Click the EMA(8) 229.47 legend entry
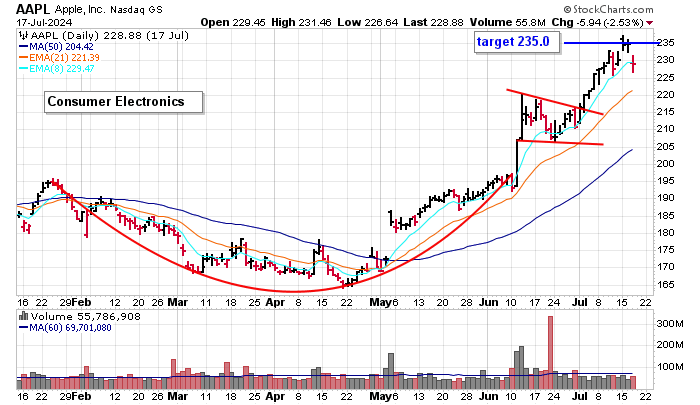700x405 pixels. (x=56, y=68)
